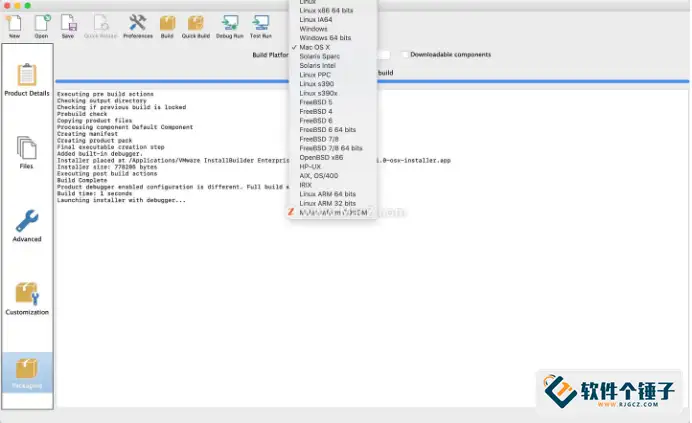Click the 'Build time: 1 seconds' log line
The image size is (692, 423).
[x=94, y=193]
